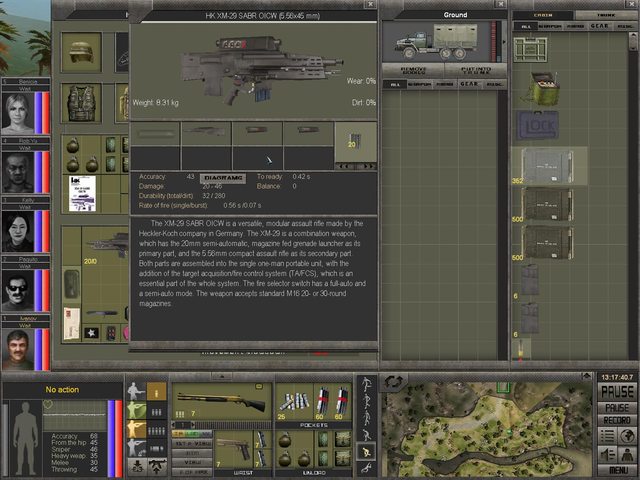Switch to the Cabin tab
The width and height of the screenshot is (640, 480).
tap(543, 15)
